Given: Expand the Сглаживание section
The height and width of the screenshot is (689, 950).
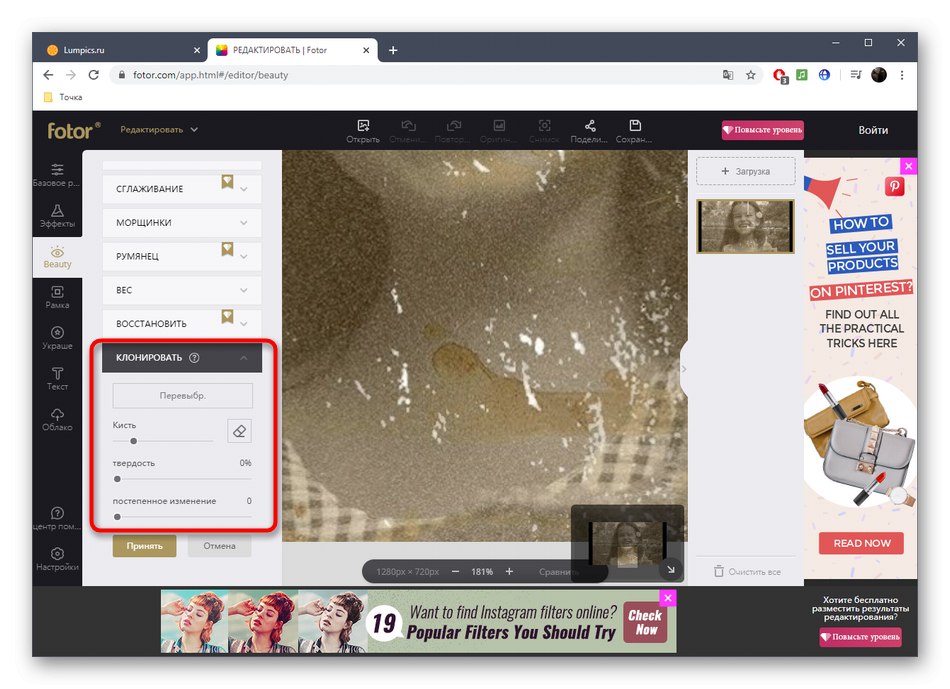Looking at the screenshot, I should 182,188.
